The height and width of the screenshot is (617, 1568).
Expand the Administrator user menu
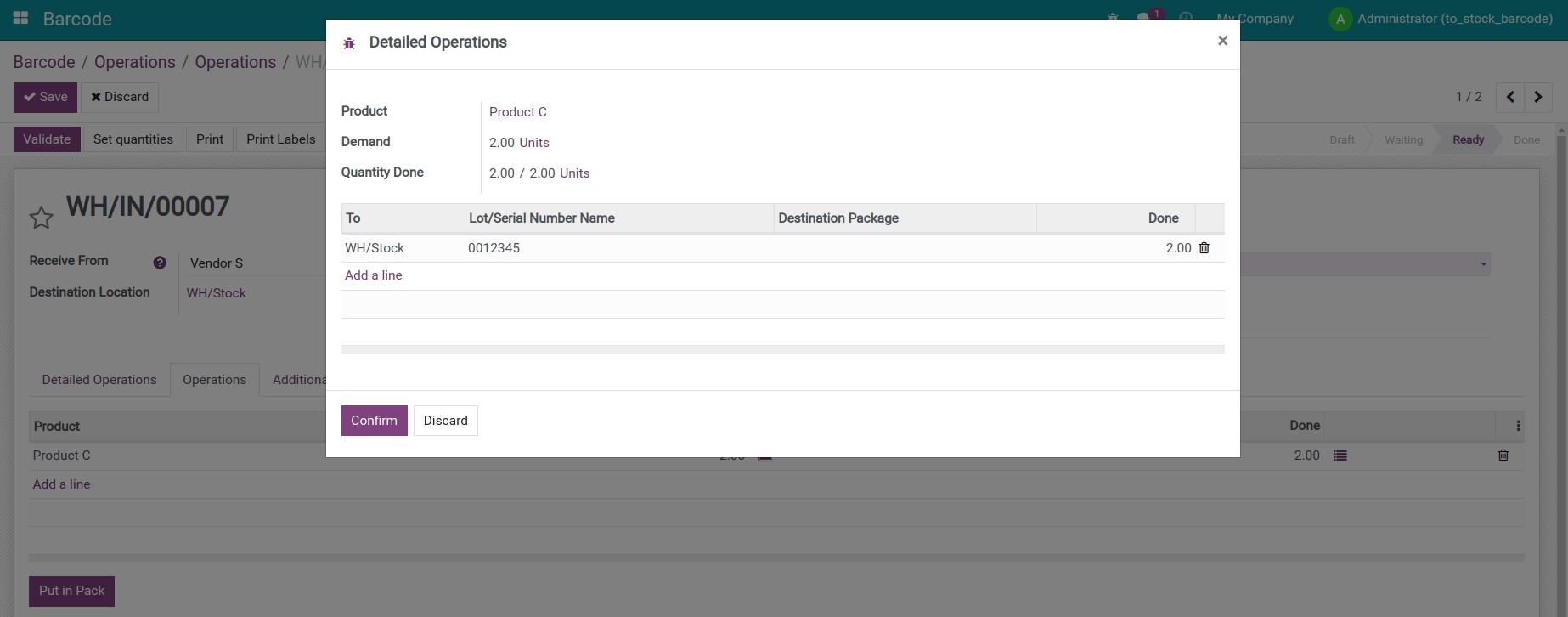pyautogui.click(x=1441, y=19)
